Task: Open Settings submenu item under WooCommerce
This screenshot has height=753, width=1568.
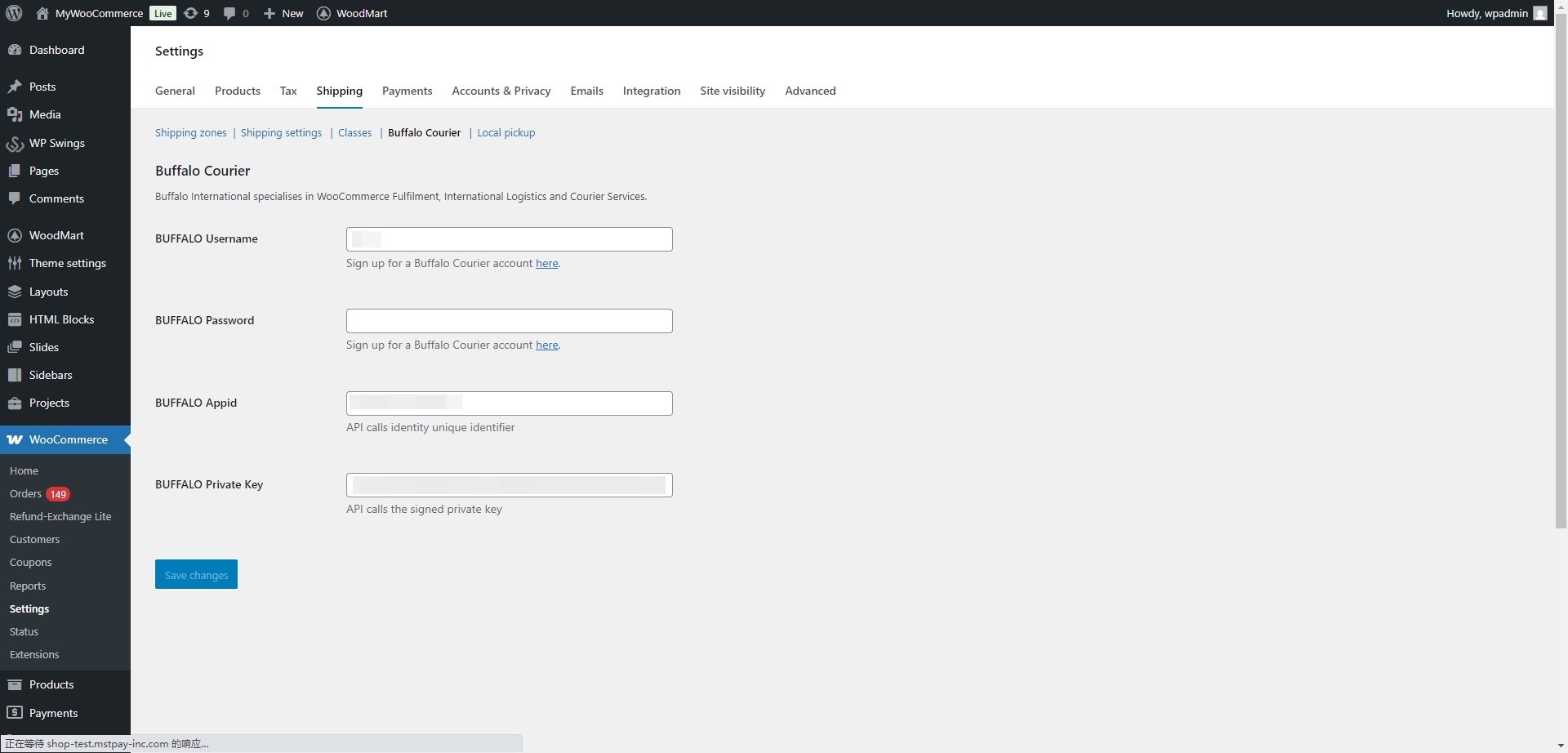Action: click(29, 608)
